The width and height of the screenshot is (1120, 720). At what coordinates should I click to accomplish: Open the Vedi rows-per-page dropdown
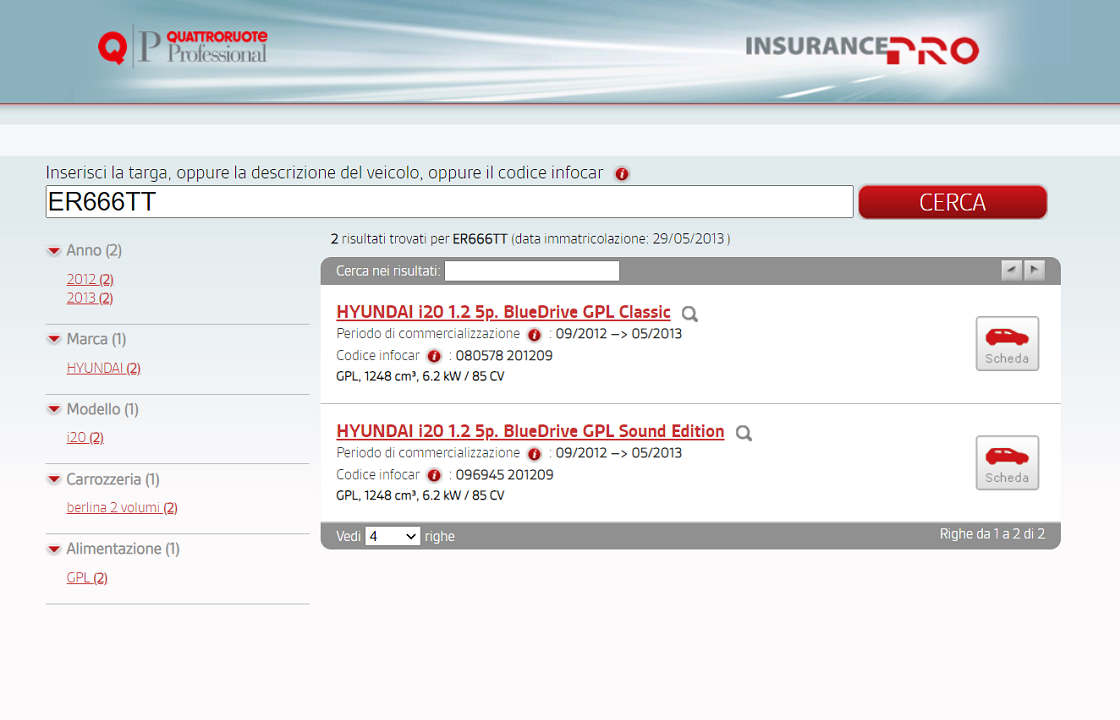coord(392,536)
